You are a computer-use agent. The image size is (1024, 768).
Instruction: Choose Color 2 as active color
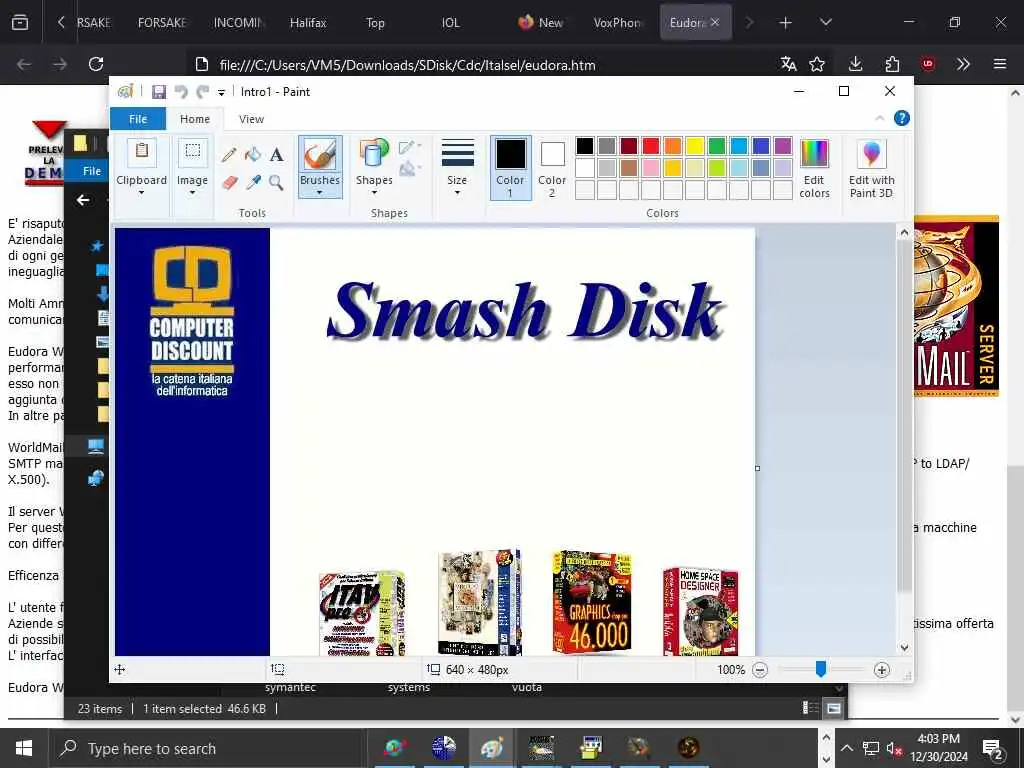(x=552, y=168)
